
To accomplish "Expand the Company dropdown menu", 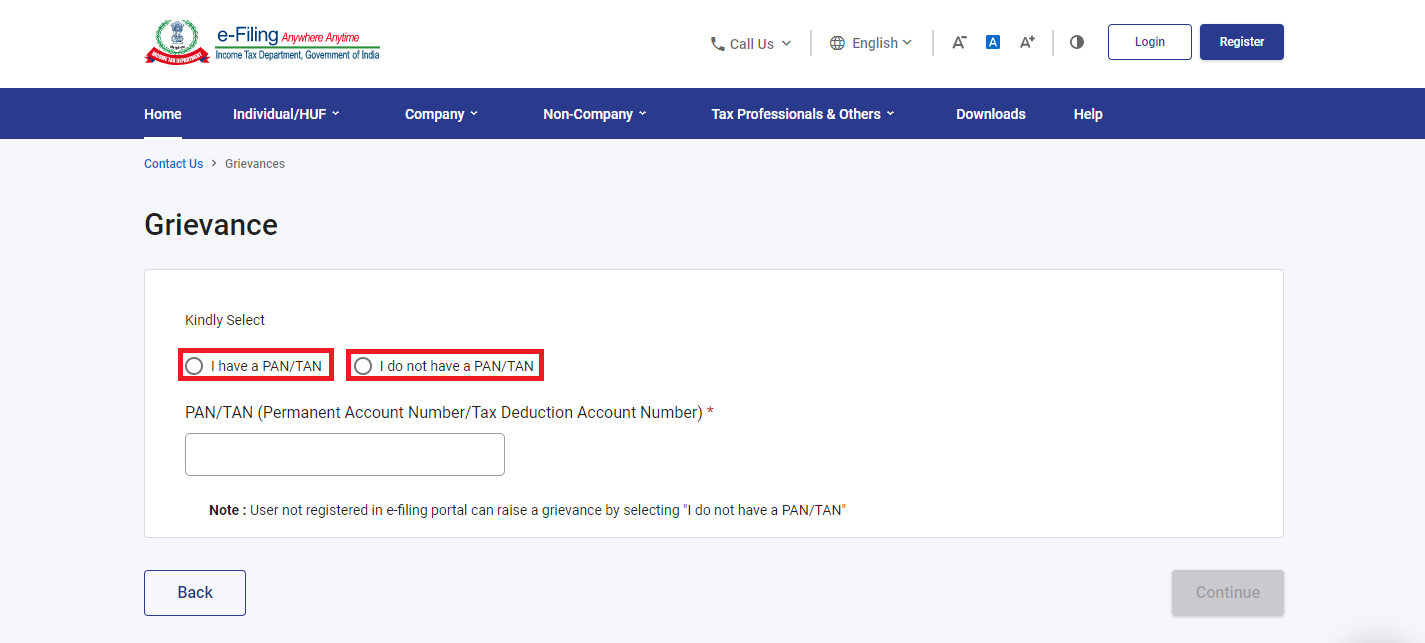I will pyautogui.click(x=441, y=114).
